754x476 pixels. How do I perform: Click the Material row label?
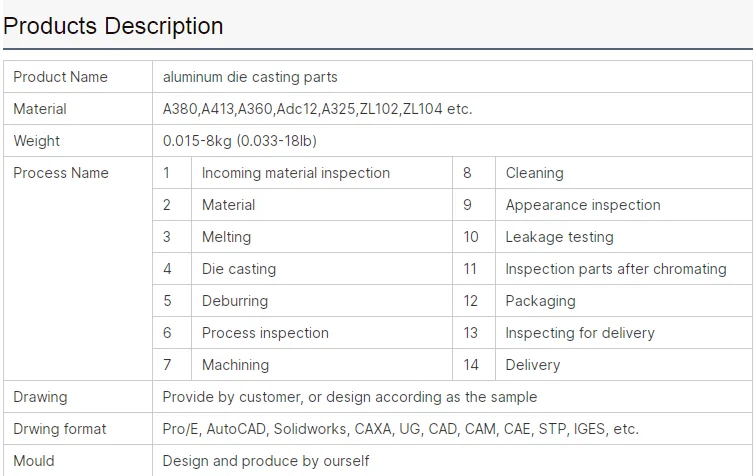[40, 109]
